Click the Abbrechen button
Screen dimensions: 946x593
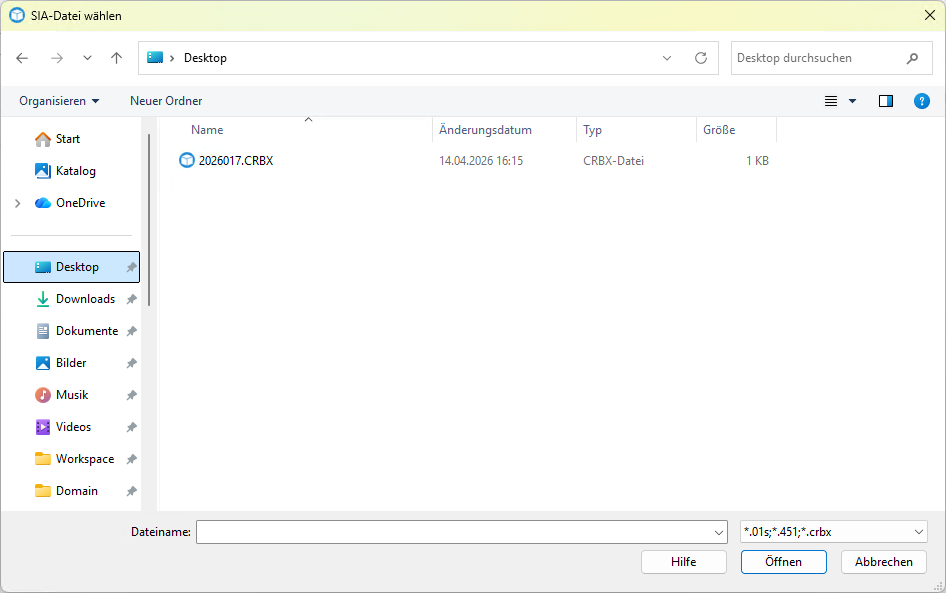pyautogui.click(x=884, y=562)
